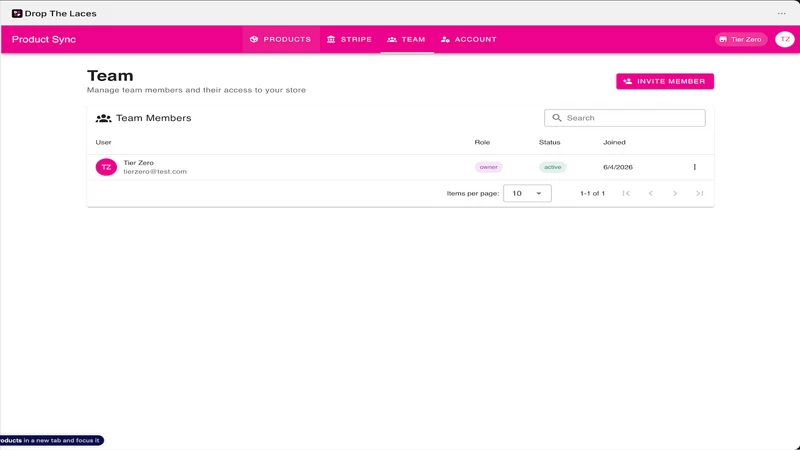Click the Tier Zero member name
This screenshot has height=450, width=800.
139,163
